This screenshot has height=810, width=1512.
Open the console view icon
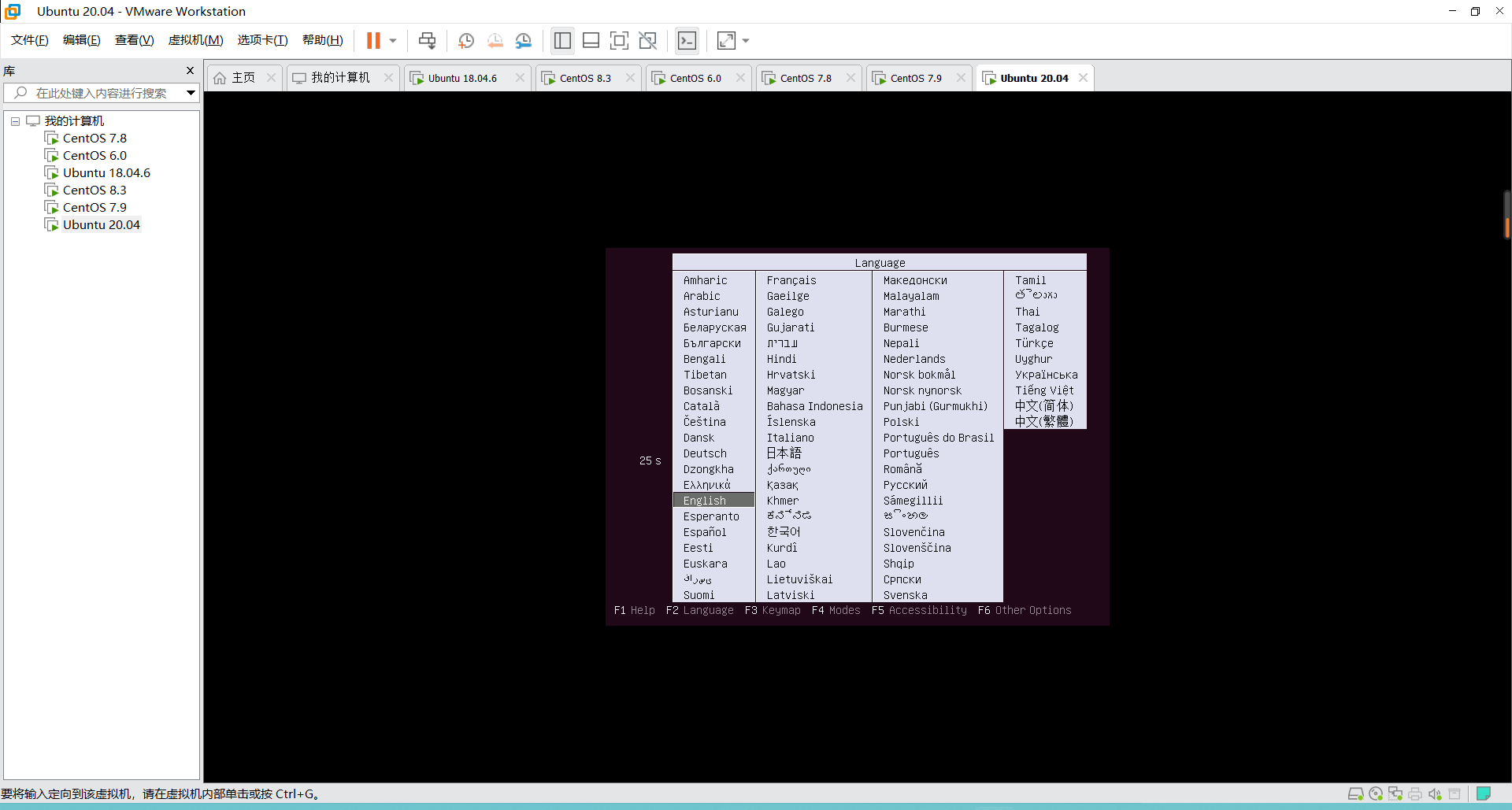687,40
